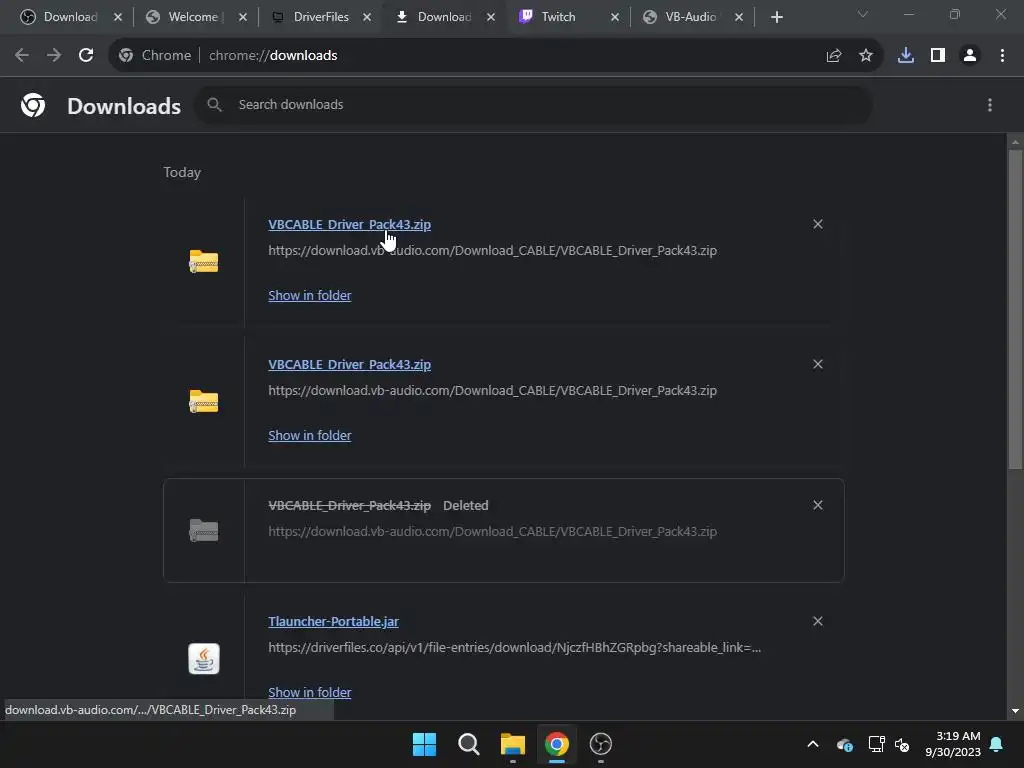This screenshot has height=768, width=1024.
Task: Reload the downloads page
Action: (x=86, y=56)
